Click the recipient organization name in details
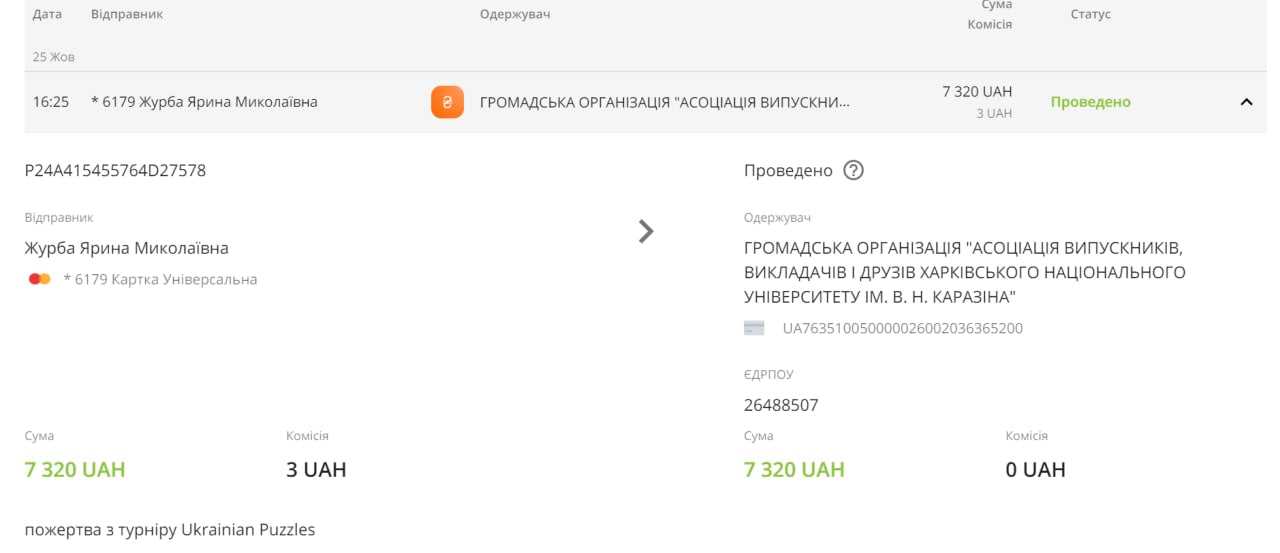The height and width of the screenshot is (553, 1280). [x=965, y=272]
